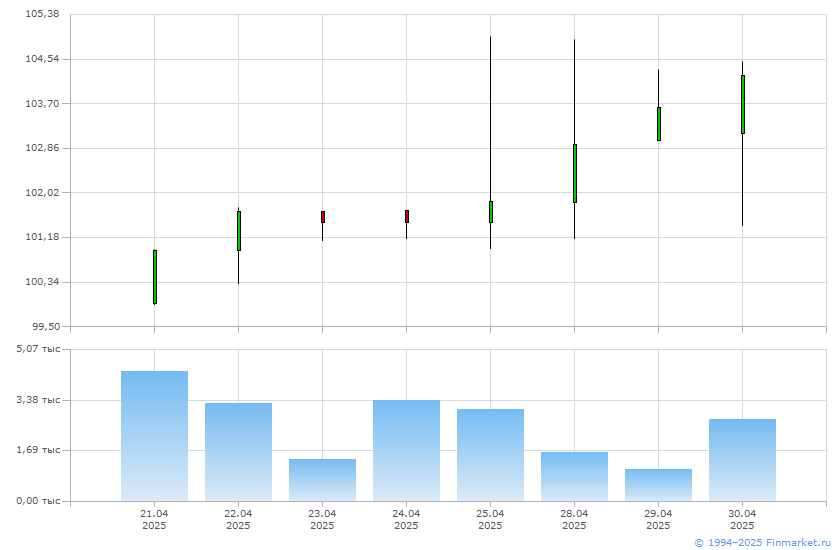
Task: Click the 0,00 тыс volume label
Action: (39, 501)
